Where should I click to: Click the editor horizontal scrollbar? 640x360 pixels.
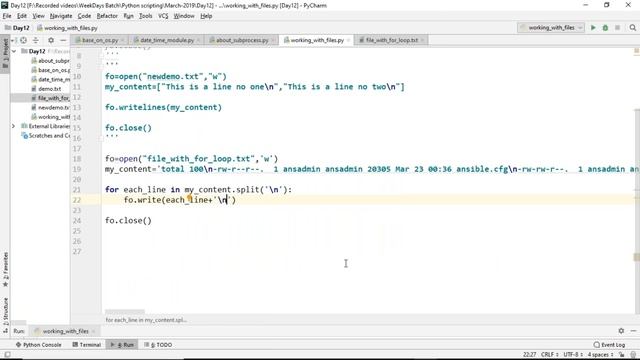point(125,312)
